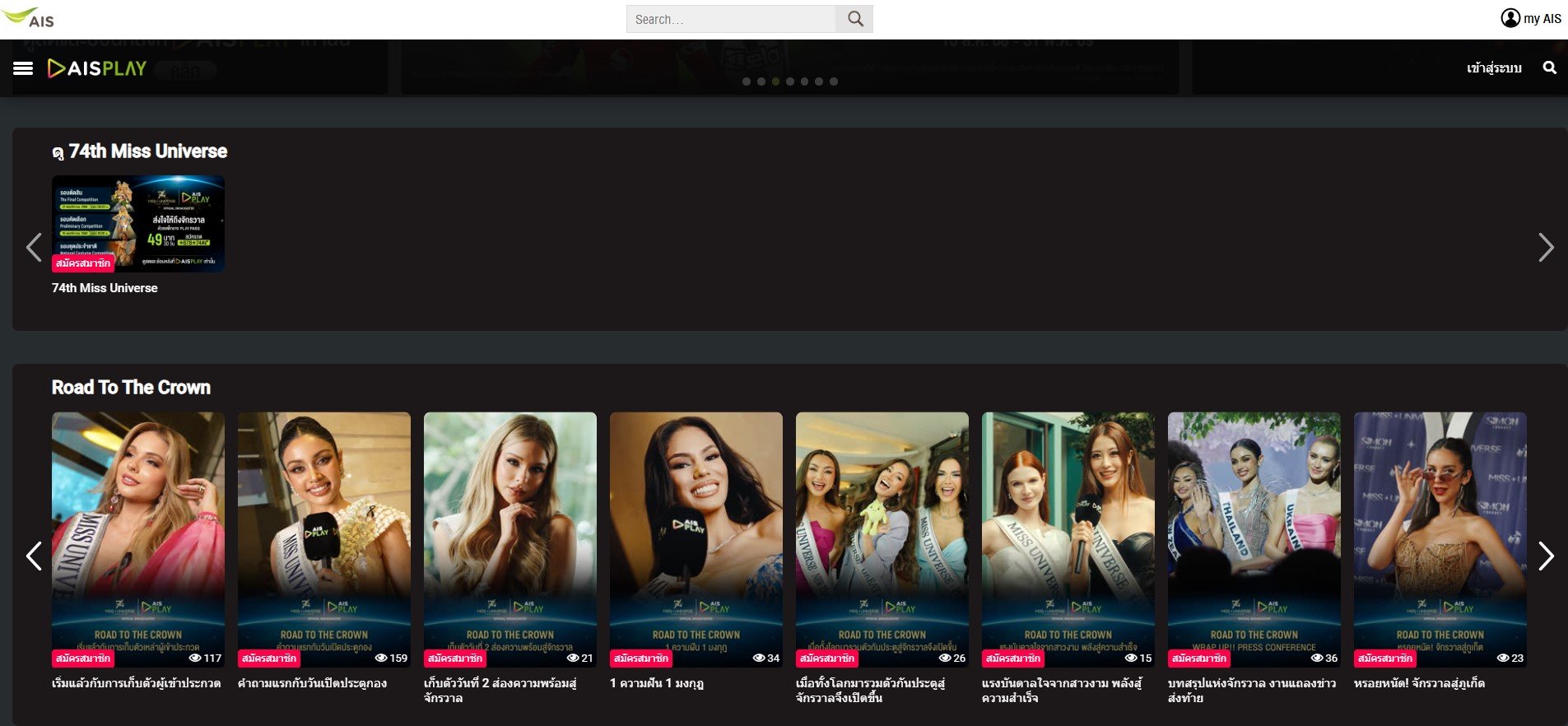Click title บทสรุปแห่งจักรวาล งานแถลงข่าวส่งท้าย
Screen dimensions: 1568x726
tap(1252, 691)
